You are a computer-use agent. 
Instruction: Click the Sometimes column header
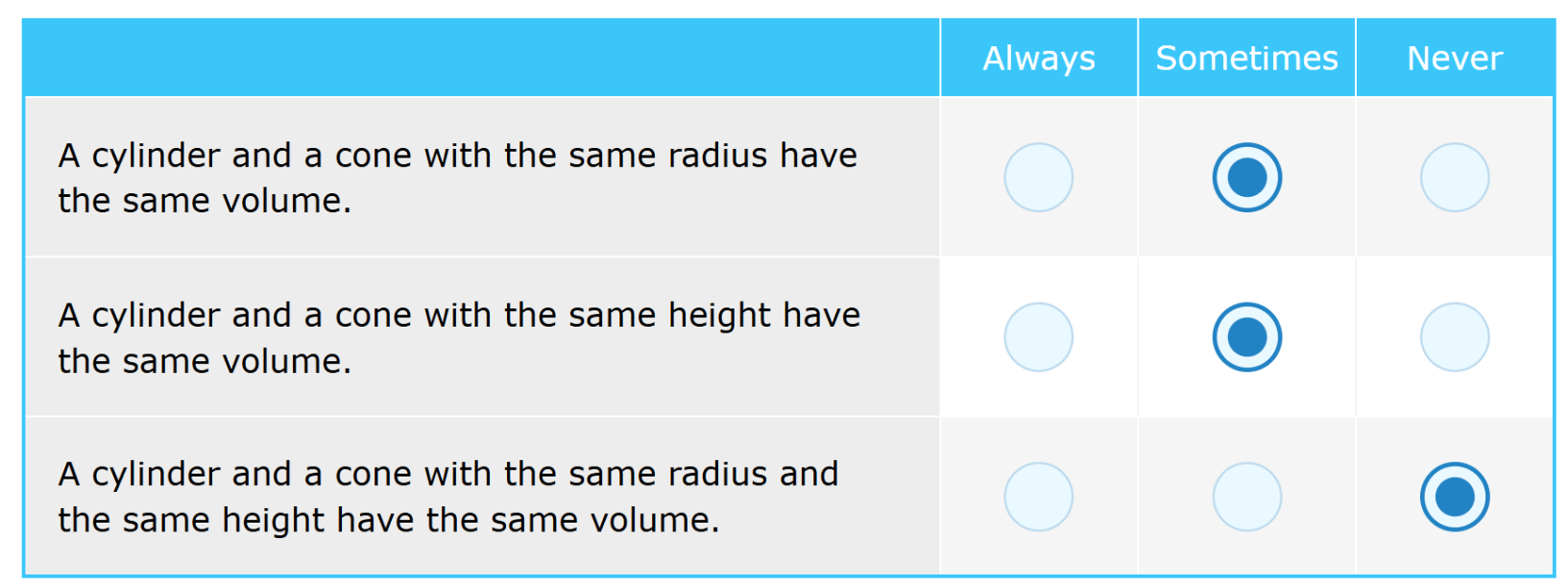[1246, 58]
